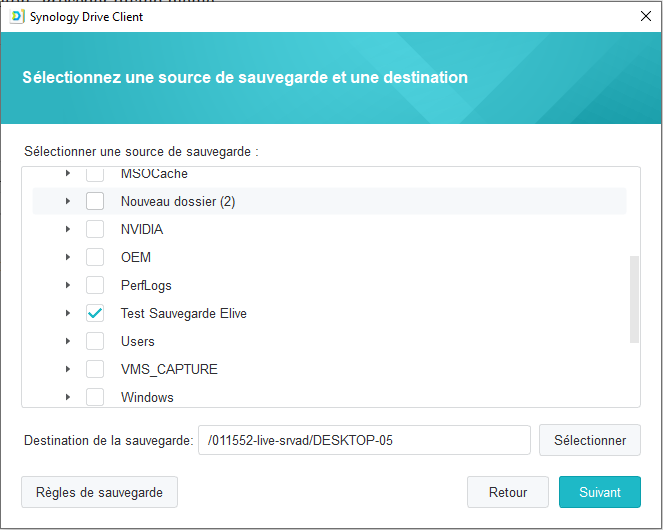Check the MSOCache folder checkbox
The width and height of the screenshot is (663, 530).
click(x=95, y=174)
